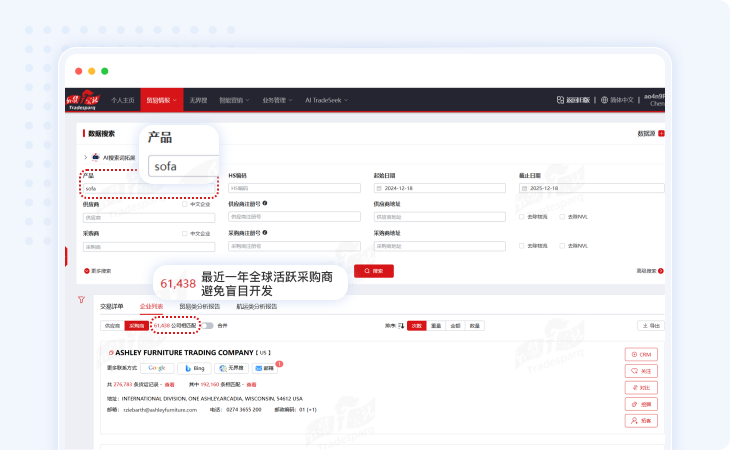Viewport: 730px width, 450px height.
Task: Switch to the 交易详单 tab
Action: [x=112, y=306]
